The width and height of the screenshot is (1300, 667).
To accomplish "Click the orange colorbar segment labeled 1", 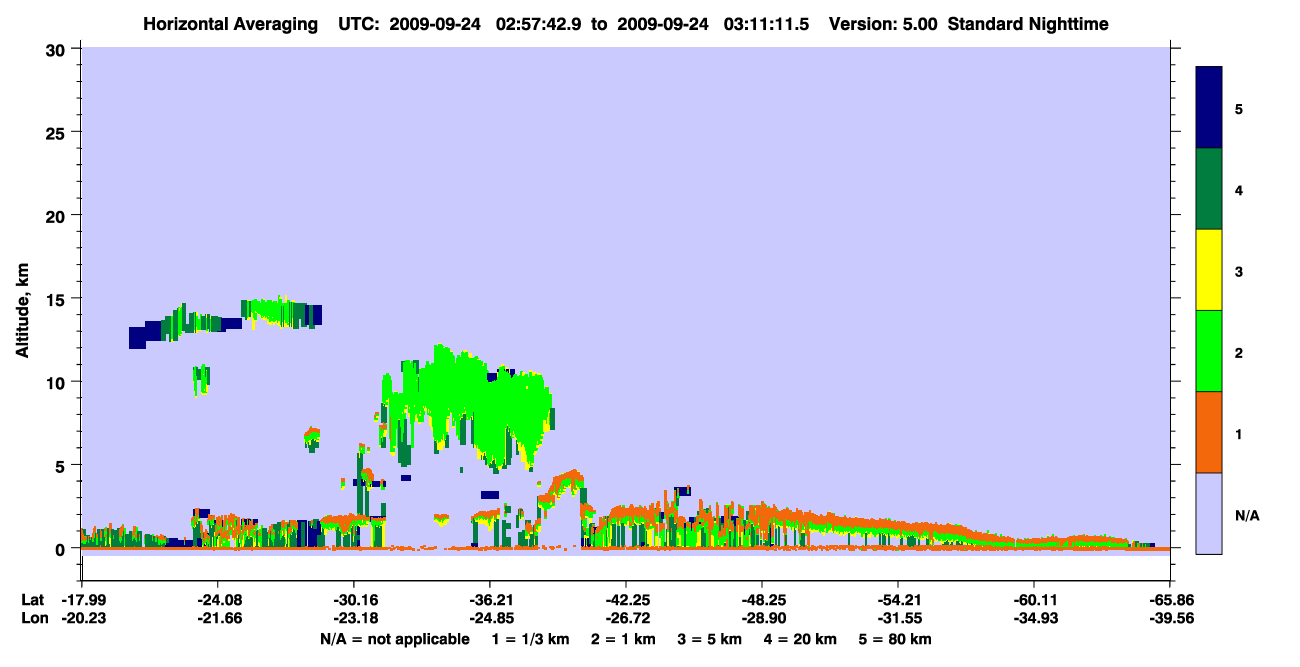I will [x=1209, y=432].
